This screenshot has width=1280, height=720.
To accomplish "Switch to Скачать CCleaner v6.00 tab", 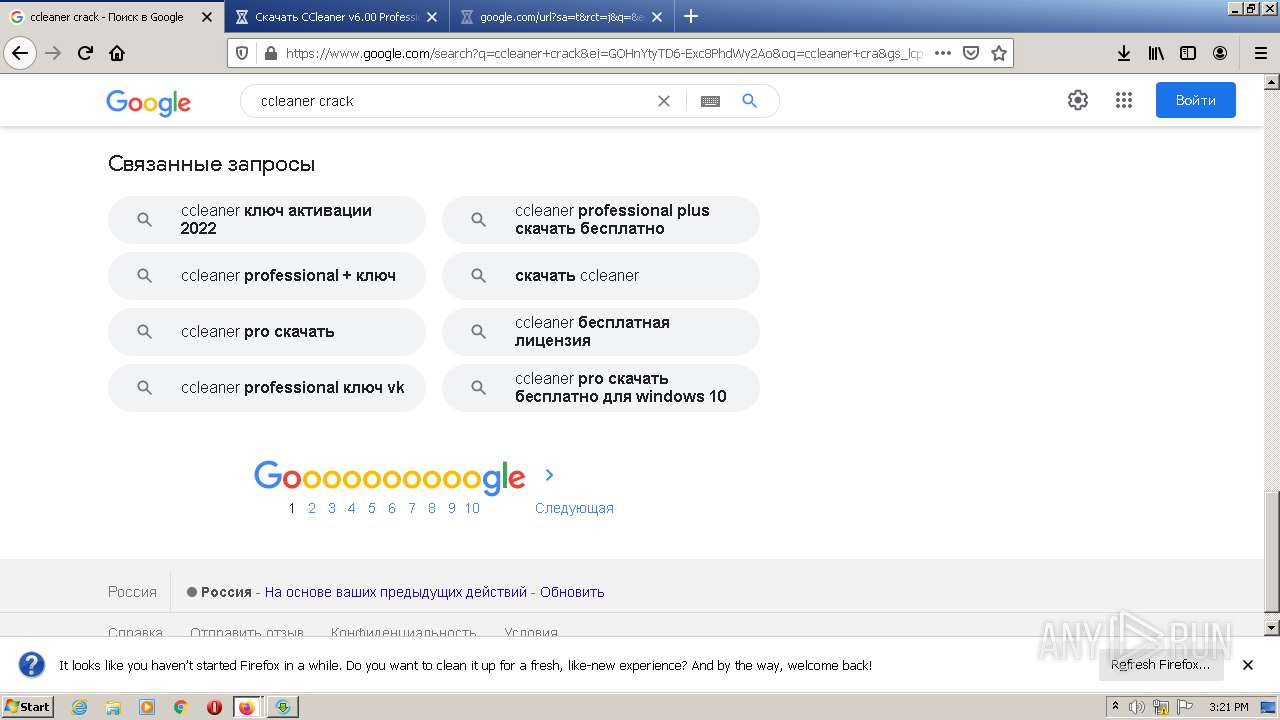I will click(336, 17).
